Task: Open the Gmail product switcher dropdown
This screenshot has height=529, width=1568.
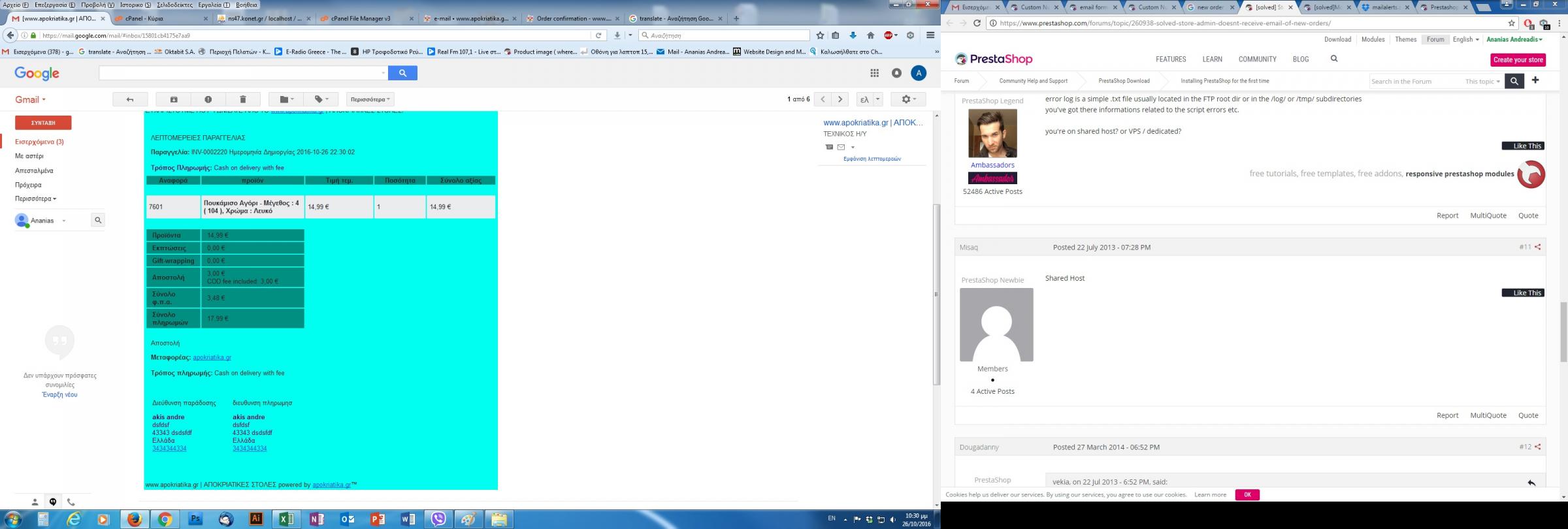Action: (31, 100)
